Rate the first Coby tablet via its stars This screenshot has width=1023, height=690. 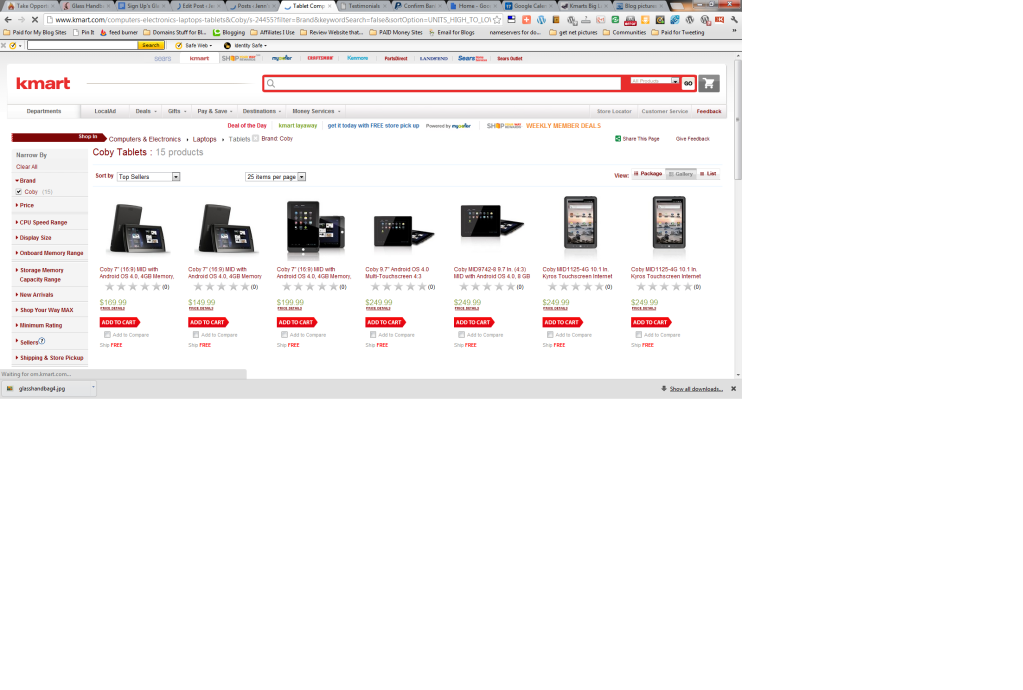(132, 287)
